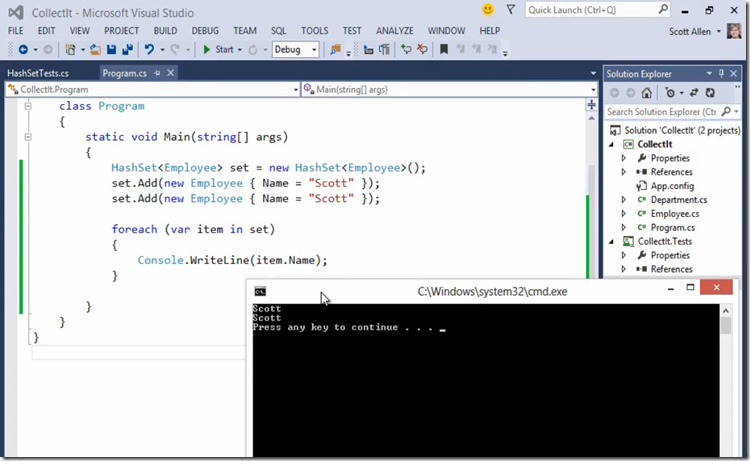Close the Program.cs tab

(x=170, y=73)
